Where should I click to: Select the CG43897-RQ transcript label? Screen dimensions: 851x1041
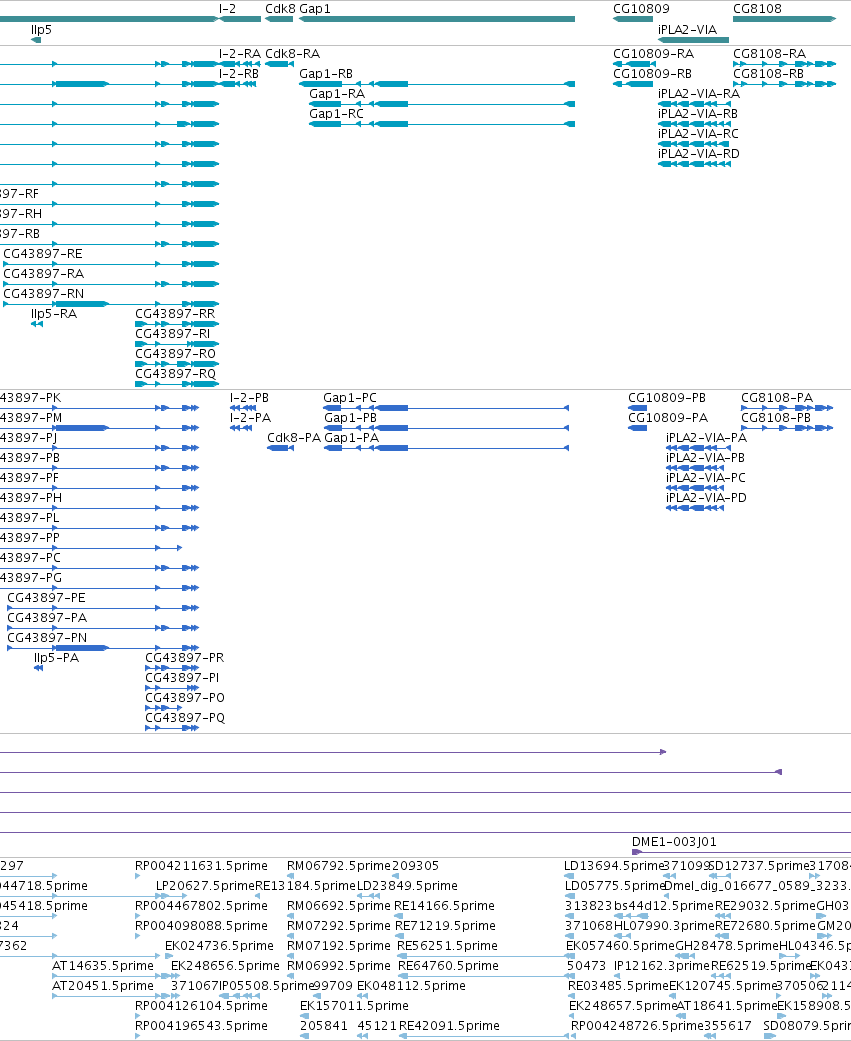point(176,373)
